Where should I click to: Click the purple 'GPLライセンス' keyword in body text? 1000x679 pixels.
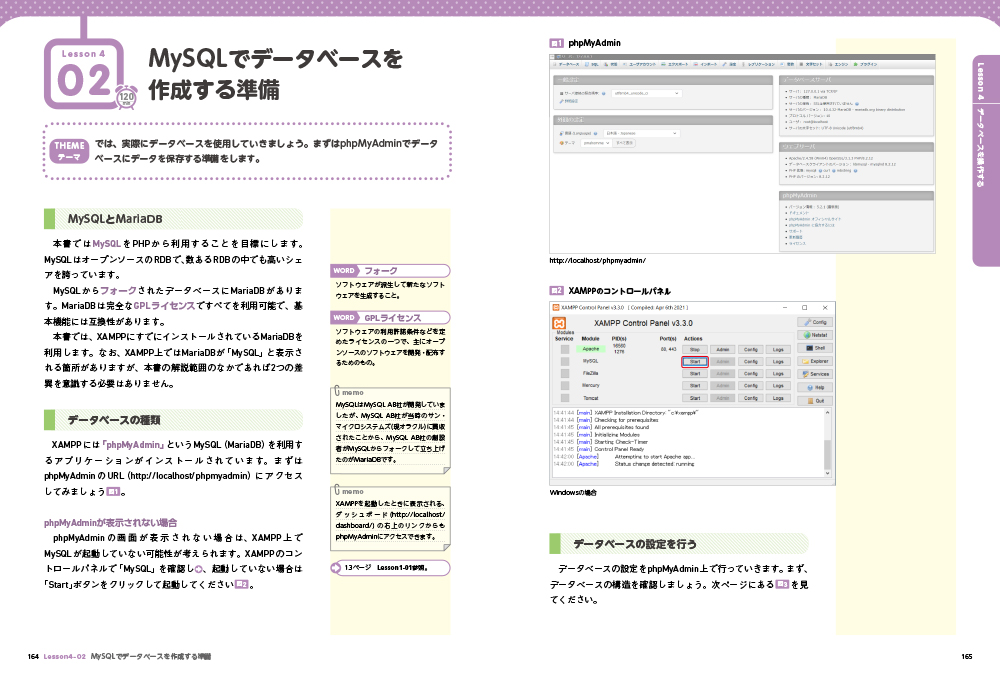pos(164,305)
